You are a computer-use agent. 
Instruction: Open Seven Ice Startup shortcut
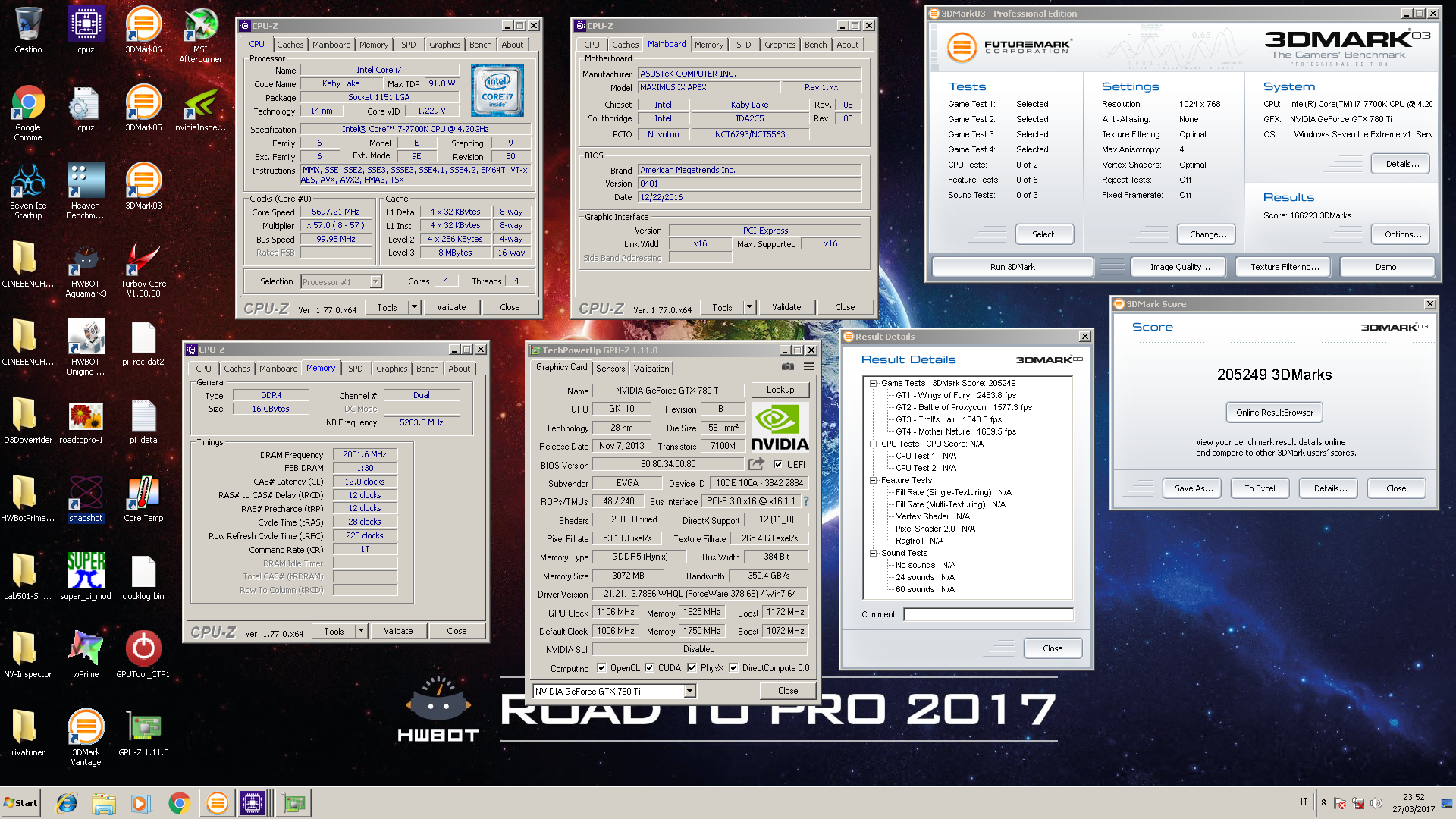coord(28,191)
